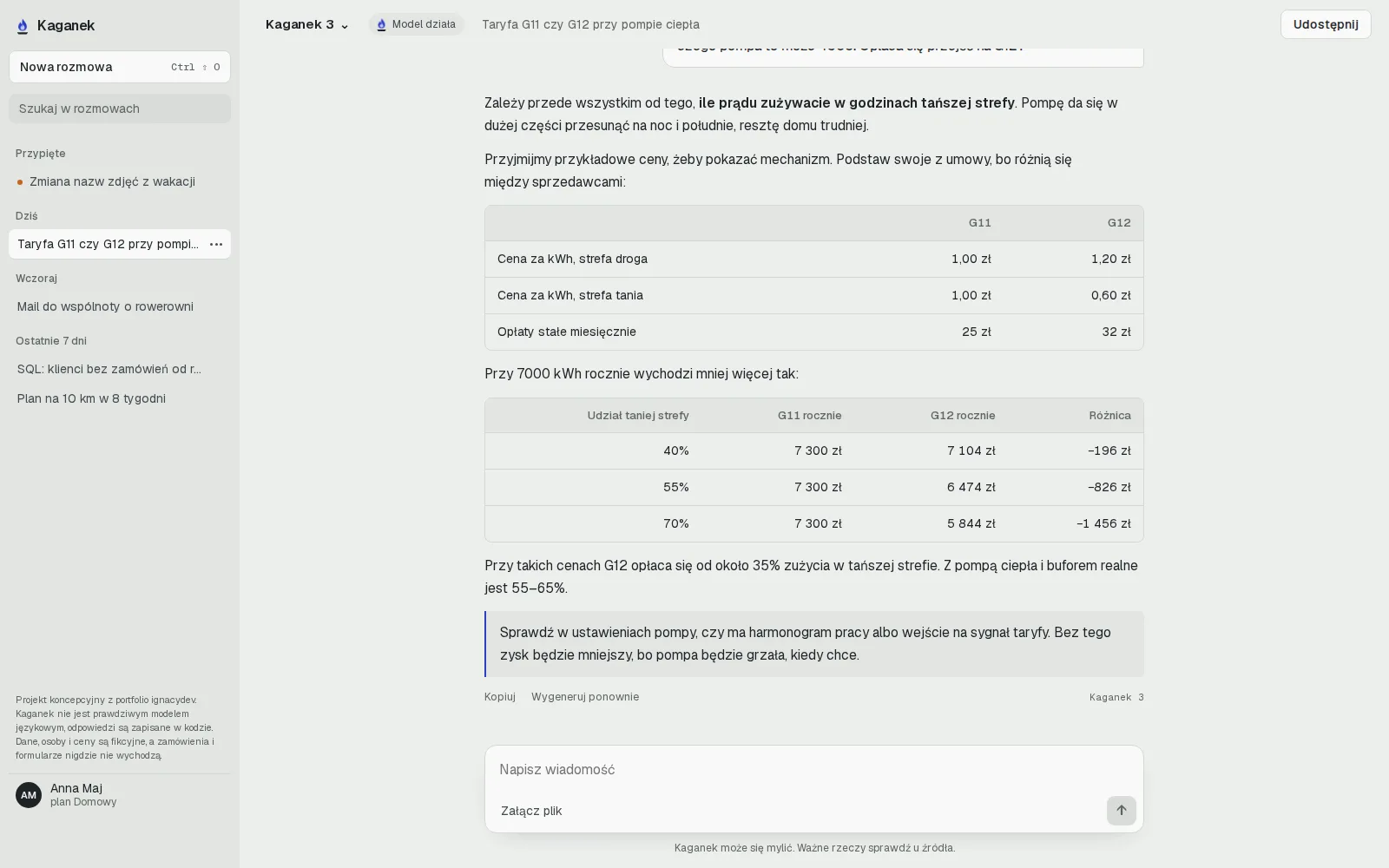Expand the Kaganek 3 model dropdown
The width and height of the screenshot is (1389, 868).
pos(307,24)
